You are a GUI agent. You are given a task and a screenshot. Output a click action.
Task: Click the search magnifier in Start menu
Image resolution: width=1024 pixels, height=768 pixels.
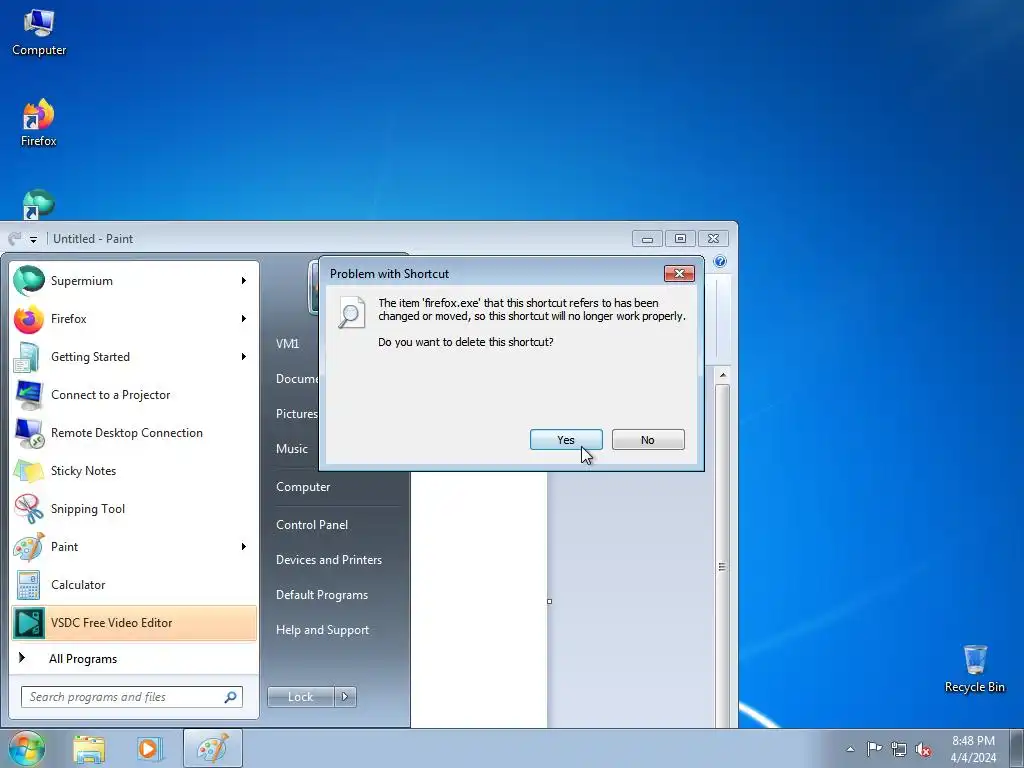(231, 697)
